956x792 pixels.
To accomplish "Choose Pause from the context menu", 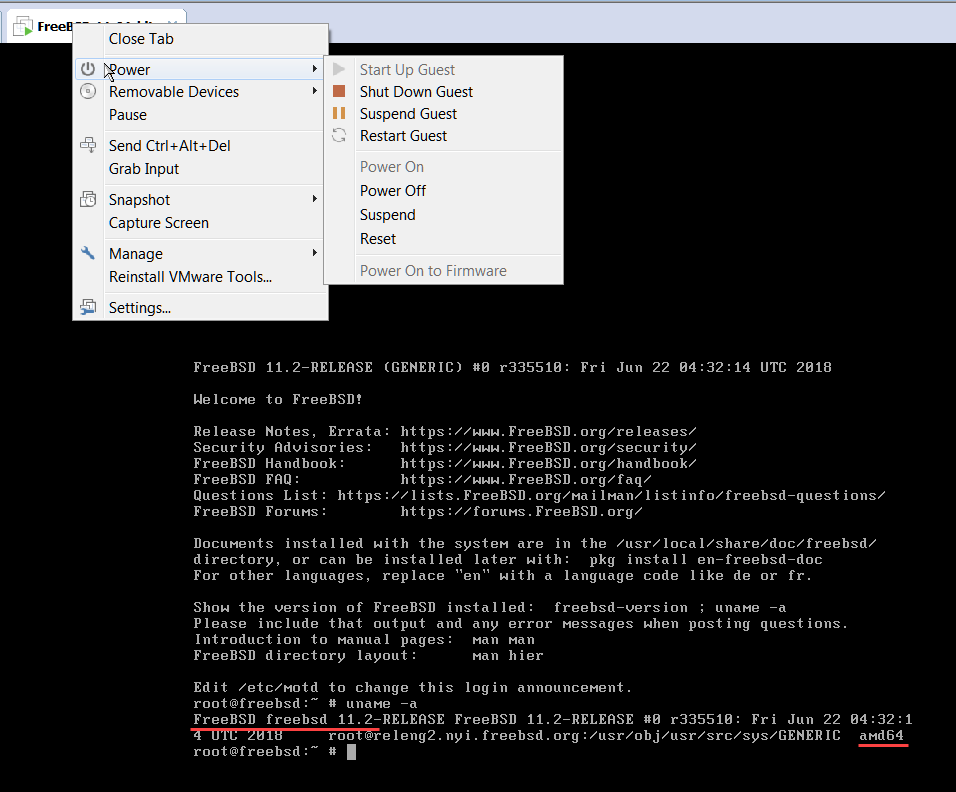I will point(127,115).
